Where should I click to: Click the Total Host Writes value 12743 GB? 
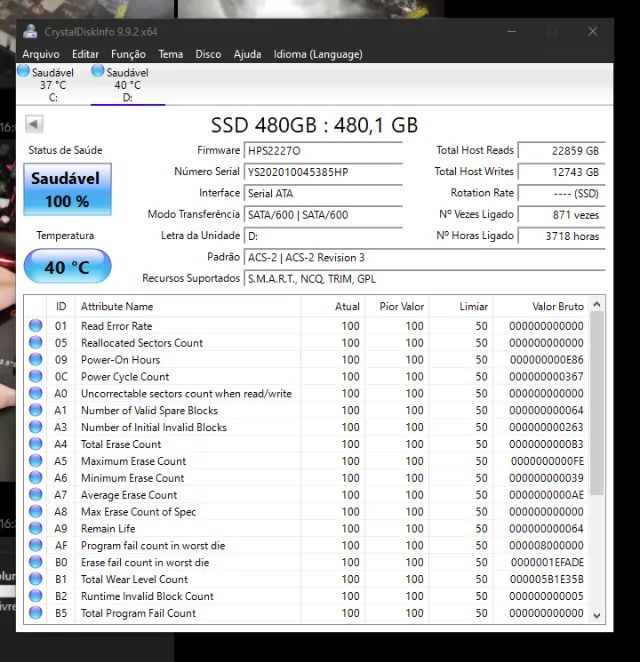point(561,172)
